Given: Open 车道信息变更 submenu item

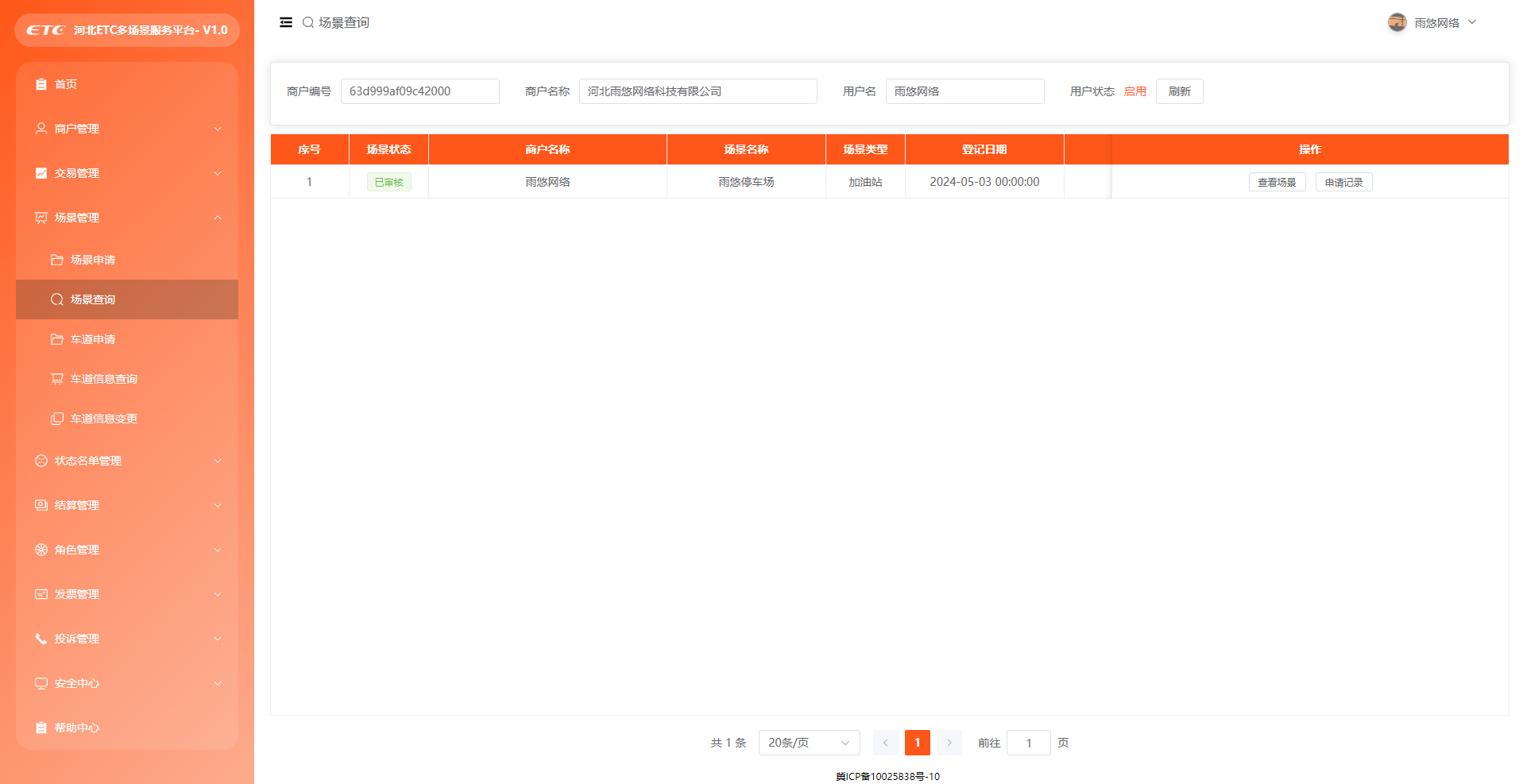Looking at the screenshot, I should [103, 419].
